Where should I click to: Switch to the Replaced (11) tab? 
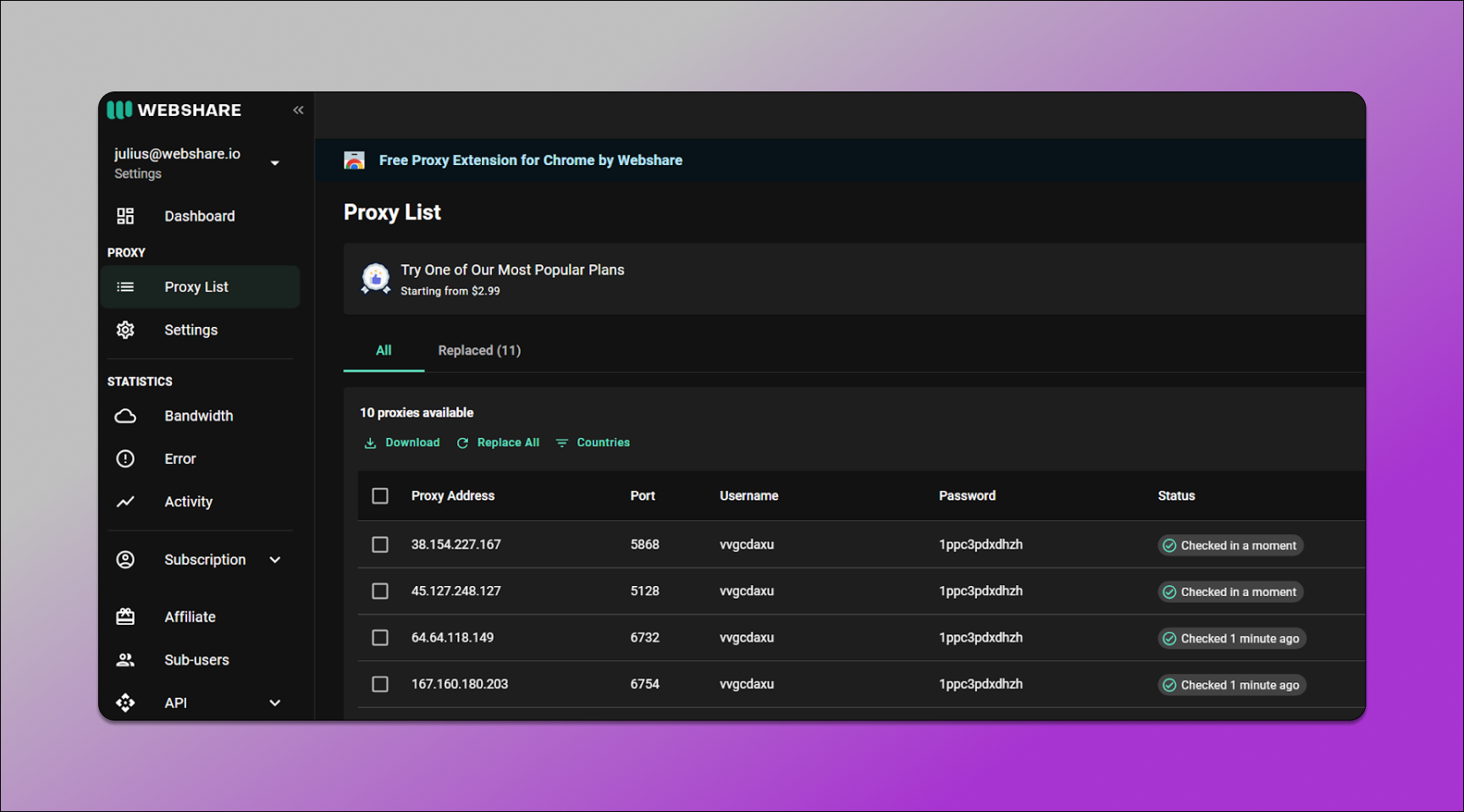click(479, 351)
